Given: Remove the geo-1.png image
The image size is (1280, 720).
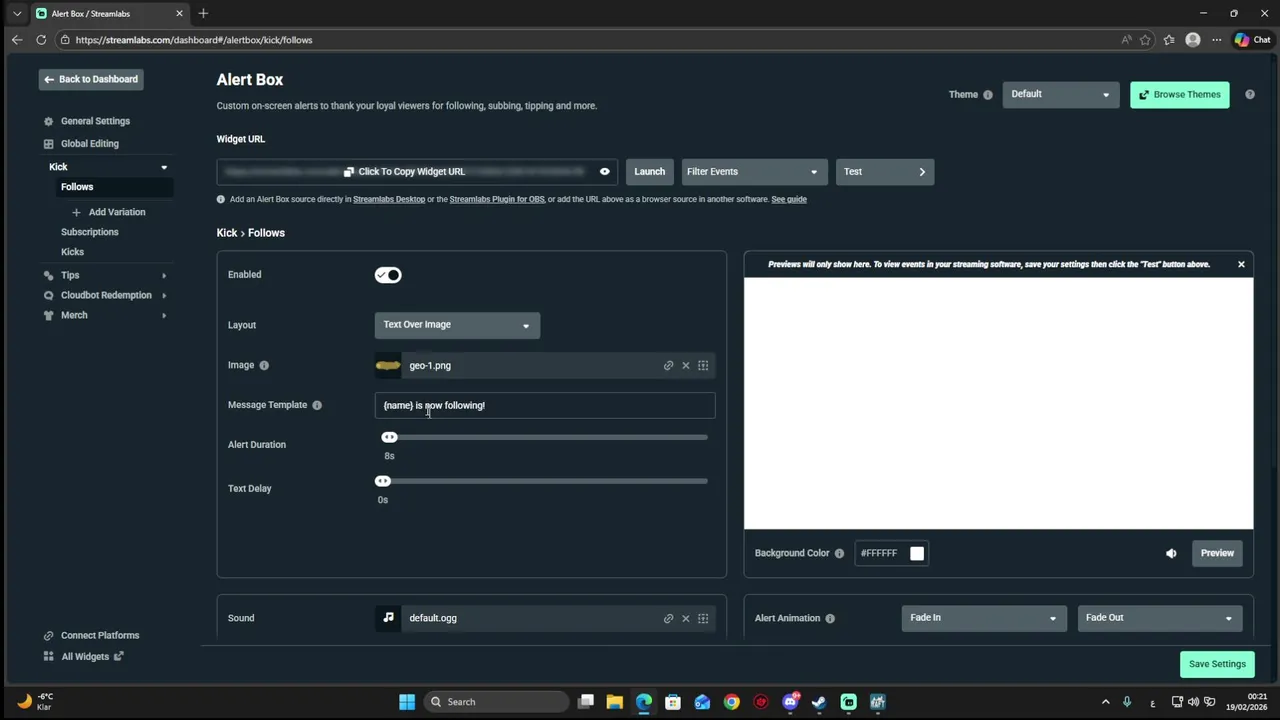Looking at the screenshot, I should (686, 366).
